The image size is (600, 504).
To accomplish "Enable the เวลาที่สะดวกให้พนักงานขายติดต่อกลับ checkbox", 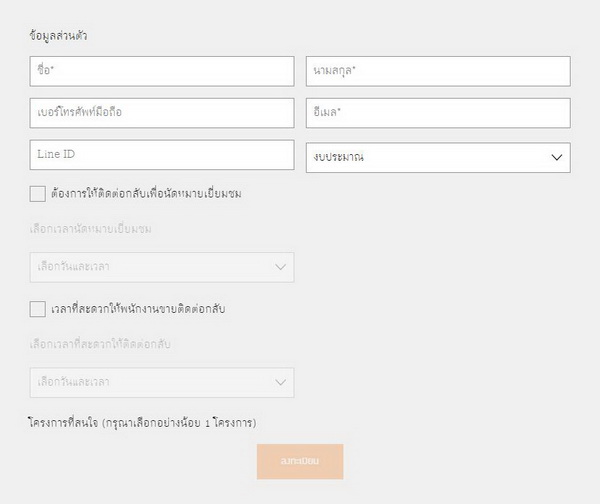I will (38, 309).
